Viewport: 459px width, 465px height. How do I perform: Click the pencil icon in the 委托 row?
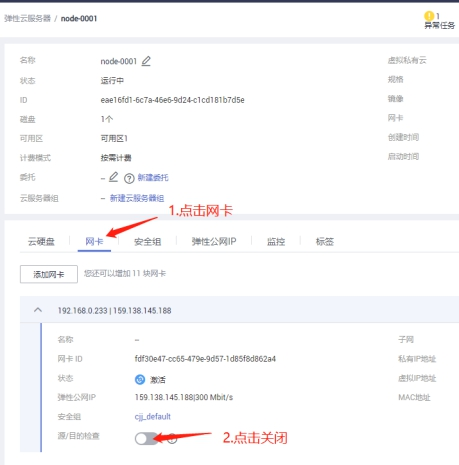113,177
